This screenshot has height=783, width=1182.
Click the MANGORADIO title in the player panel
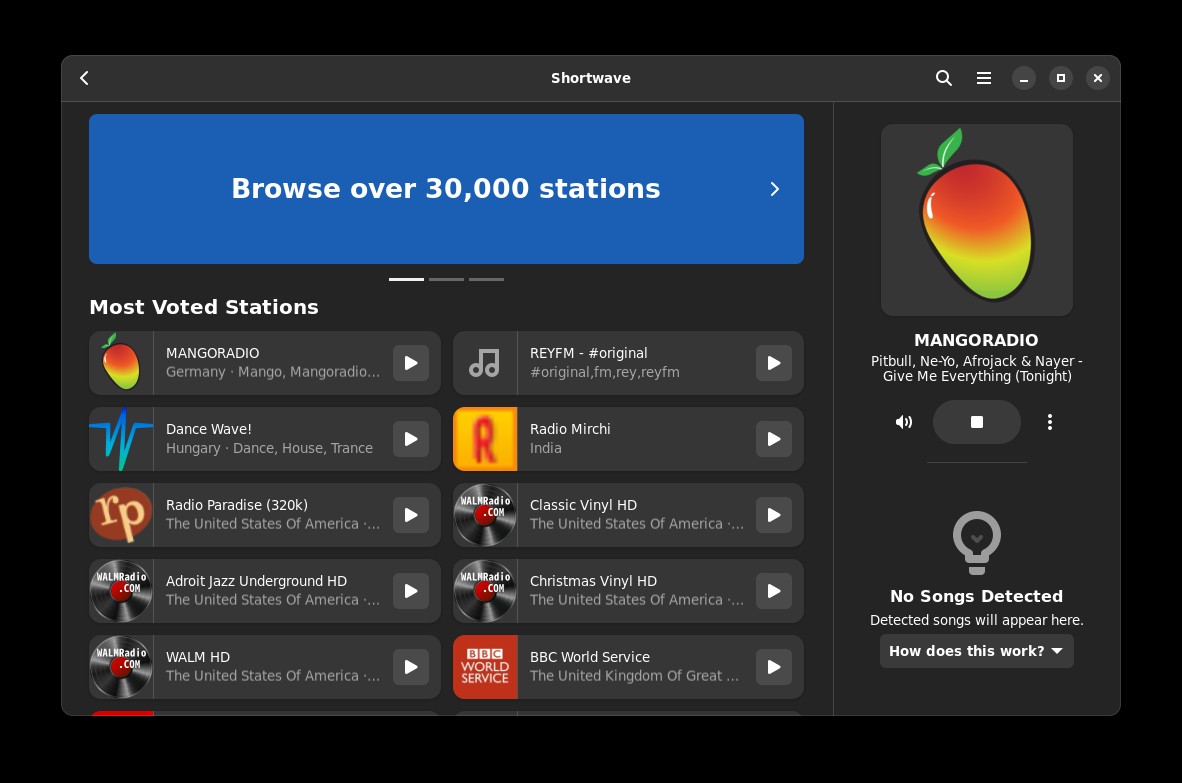pos(976,341)
